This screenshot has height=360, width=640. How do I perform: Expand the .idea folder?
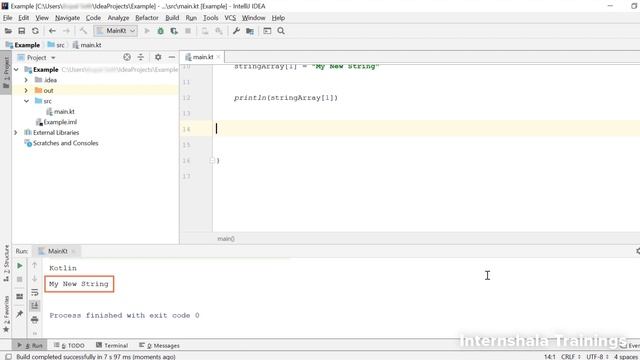[x=27, y=80]
